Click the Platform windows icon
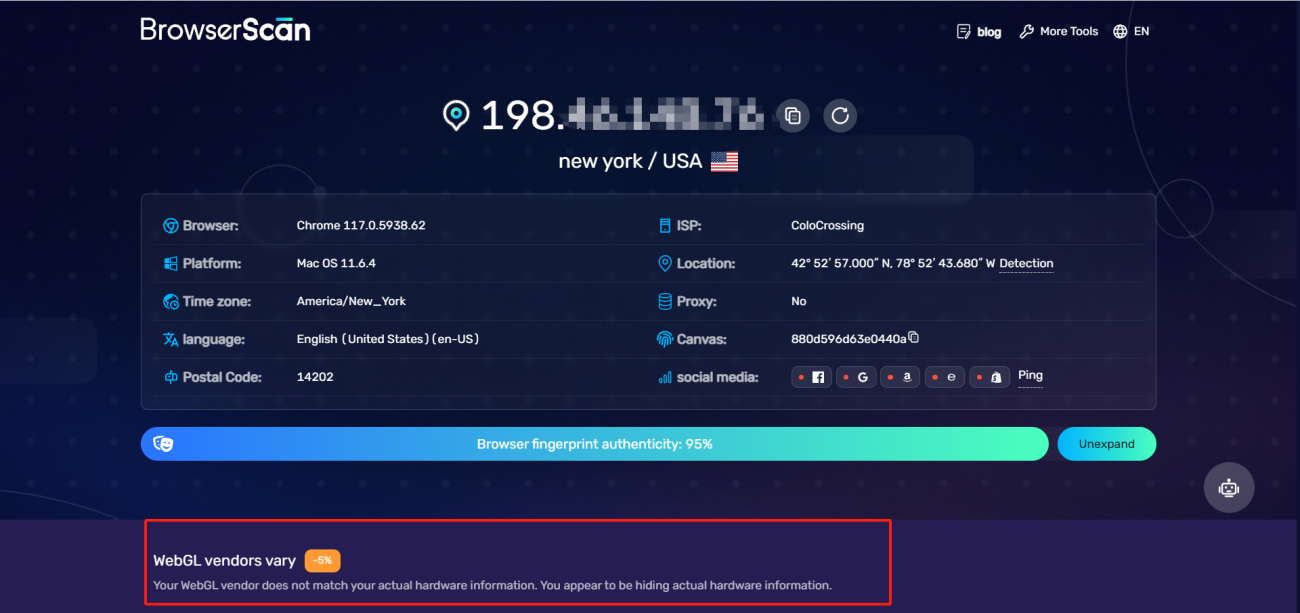The image size is (1300, 613). coord(171,264)
